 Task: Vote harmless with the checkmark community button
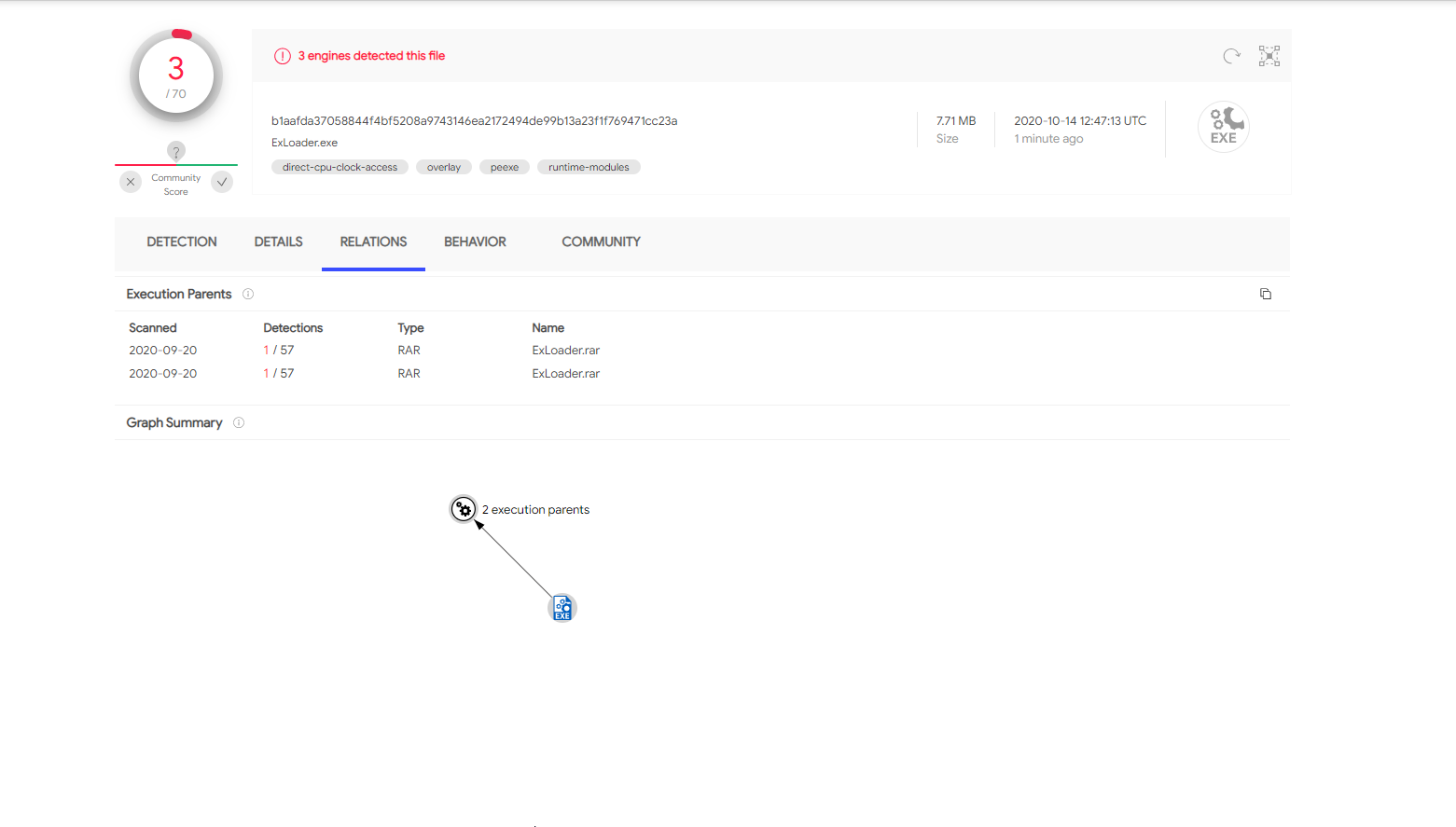coord(222,182)
